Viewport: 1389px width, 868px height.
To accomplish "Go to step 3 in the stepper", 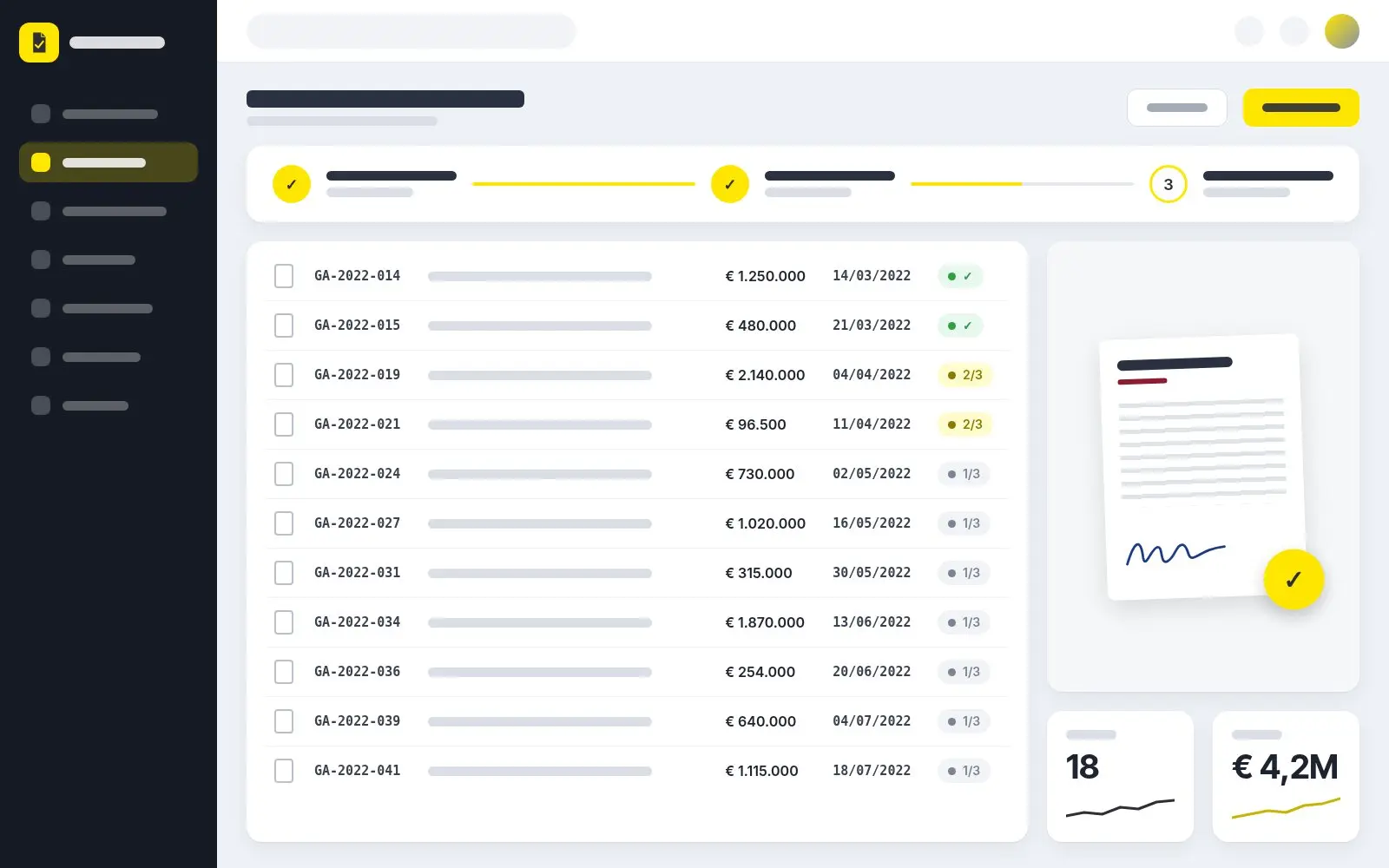I will click(1168, 184).
